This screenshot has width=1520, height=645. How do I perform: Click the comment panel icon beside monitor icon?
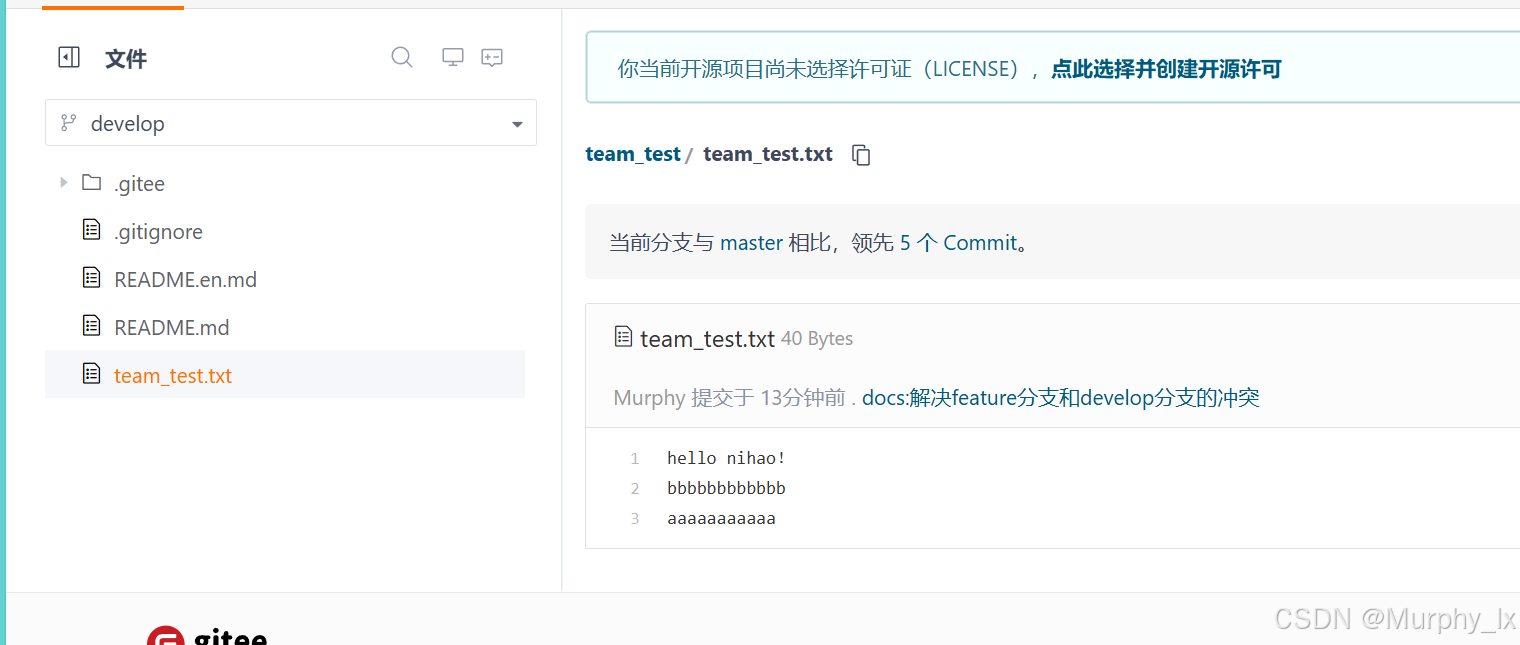click(x=492, y=57)
